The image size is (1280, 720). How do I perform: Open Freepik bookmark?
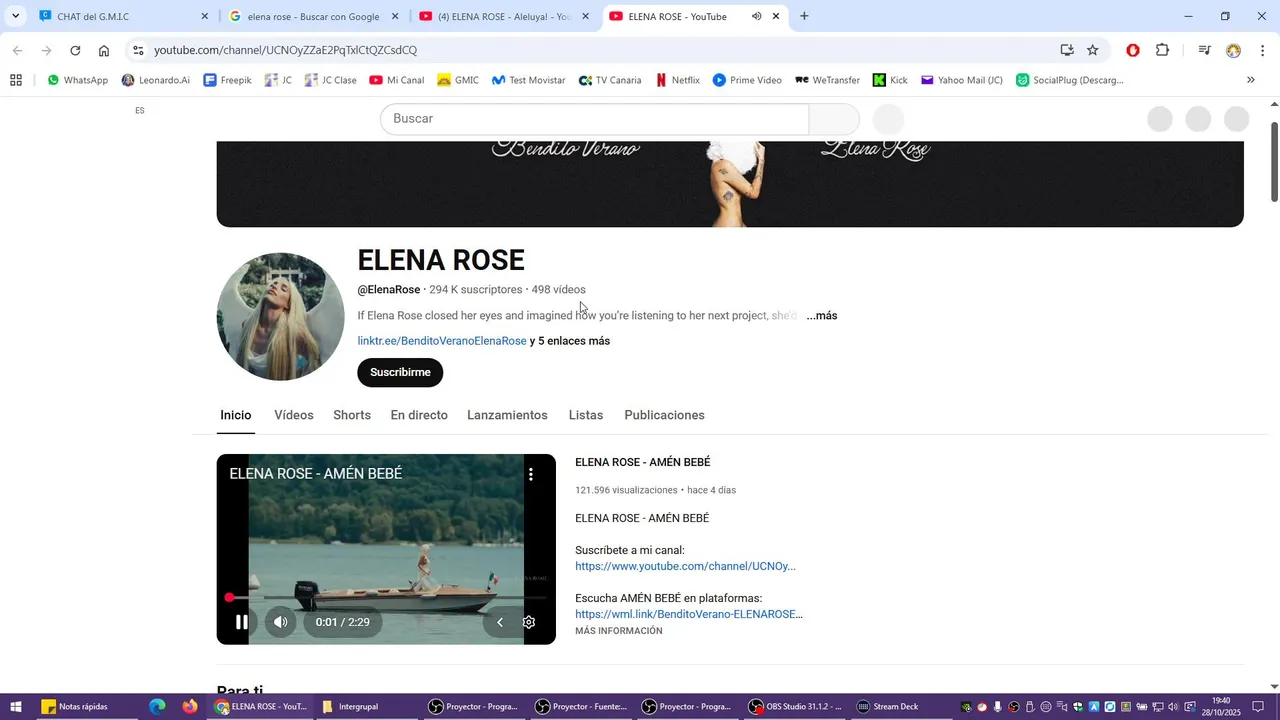[227, 80]
